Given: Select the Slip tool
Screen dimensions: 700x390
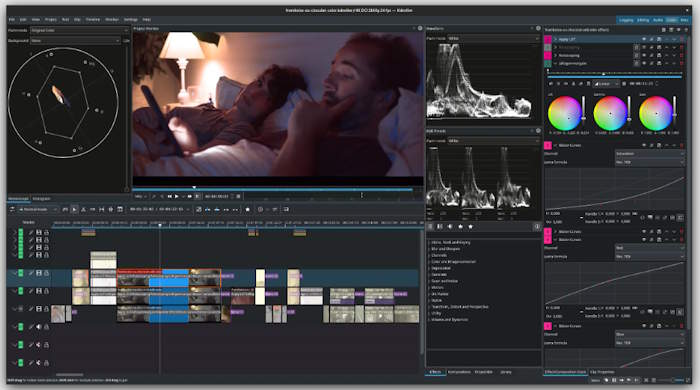Looking at the screenshot, I should pos(102,209).
